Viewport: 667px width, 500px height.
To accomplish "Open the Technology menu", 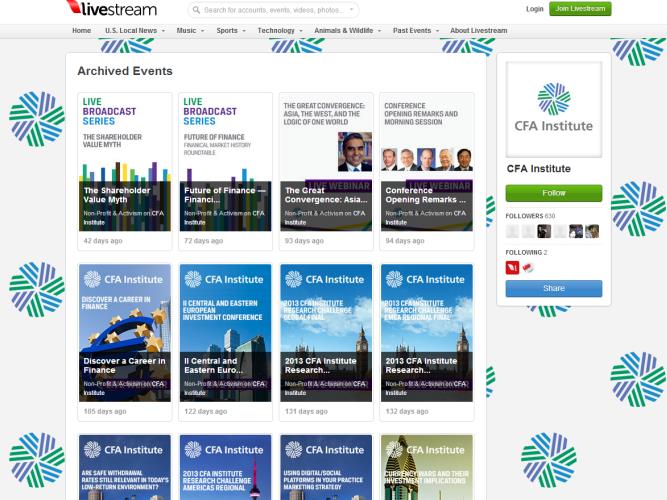I will point(276,31).
